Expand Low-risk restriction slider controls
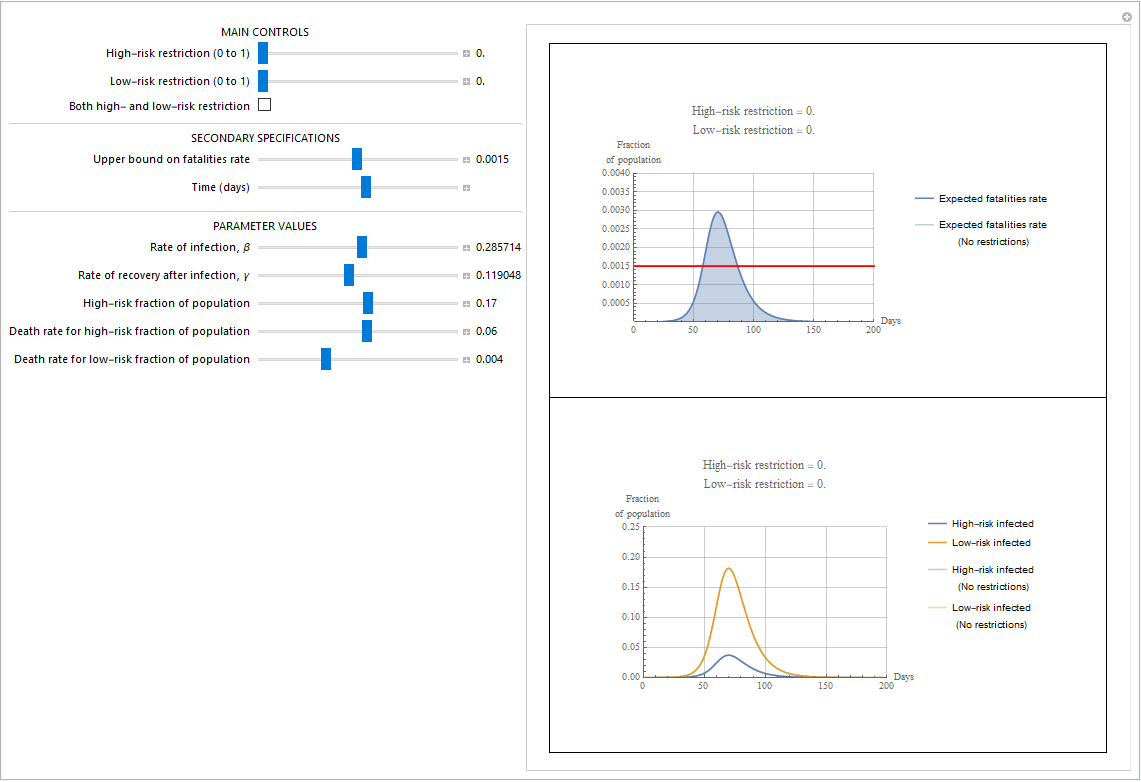Screen dimensions: 1141x782 coord(466,81)
